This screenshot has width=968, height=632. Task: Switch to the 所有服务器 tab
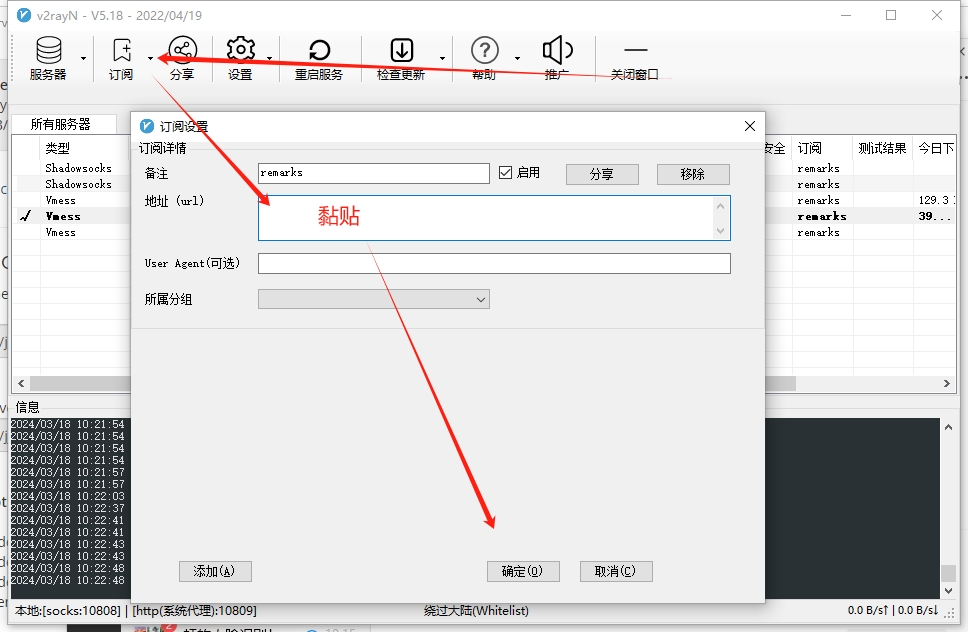click(x=60, y=124)
